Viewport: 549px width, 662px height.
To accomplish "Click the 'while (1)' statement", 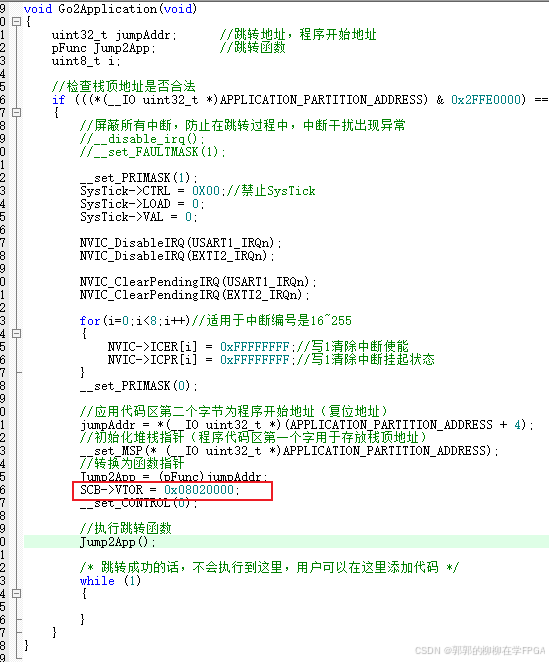I will tap(110, 581).
